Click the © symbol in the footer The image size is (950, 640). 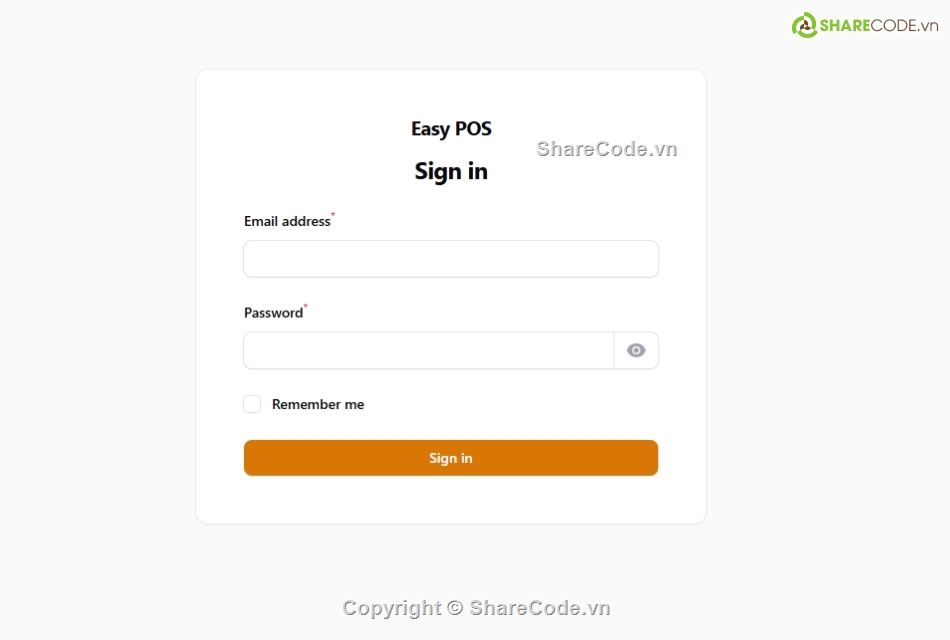[455, 608]
